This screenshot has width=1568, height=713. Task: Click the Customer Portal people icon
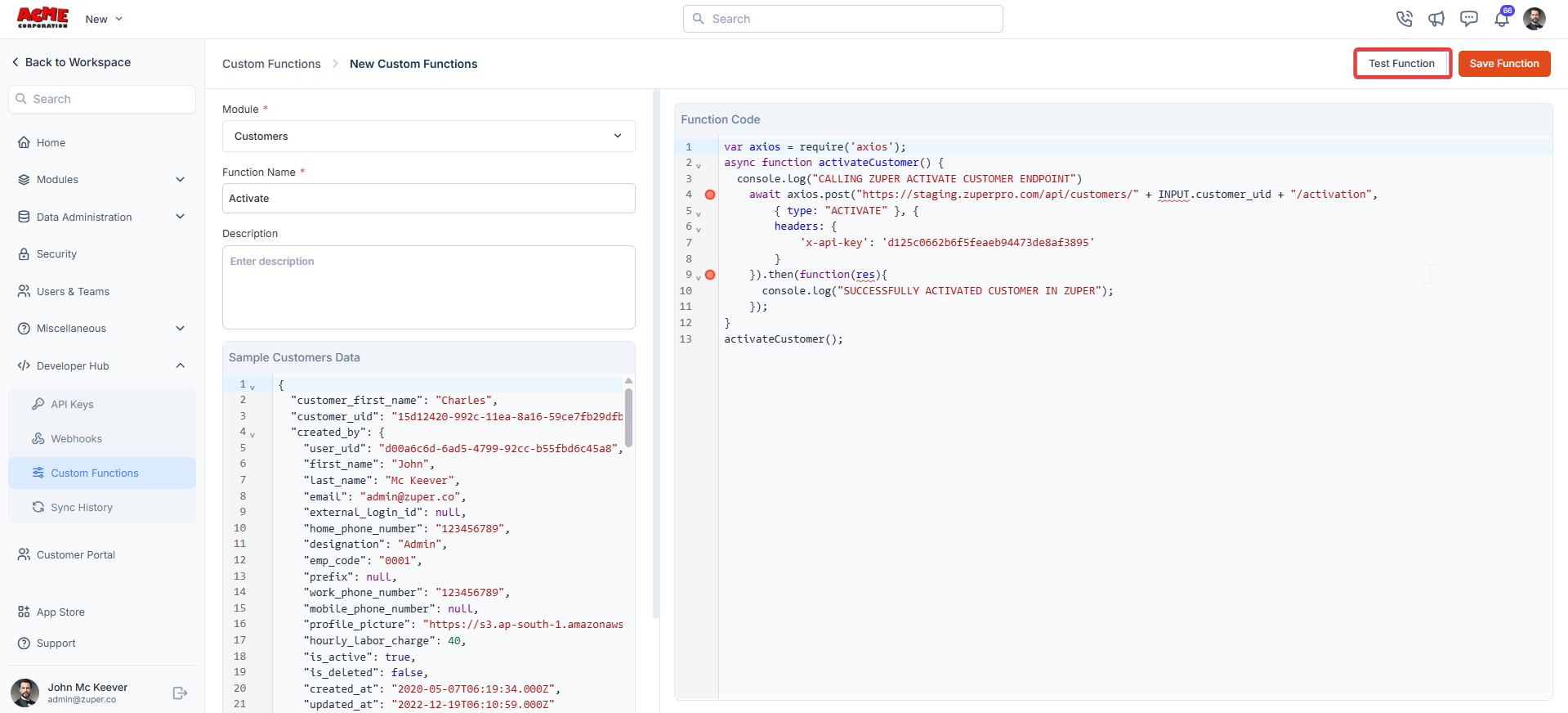24,554
